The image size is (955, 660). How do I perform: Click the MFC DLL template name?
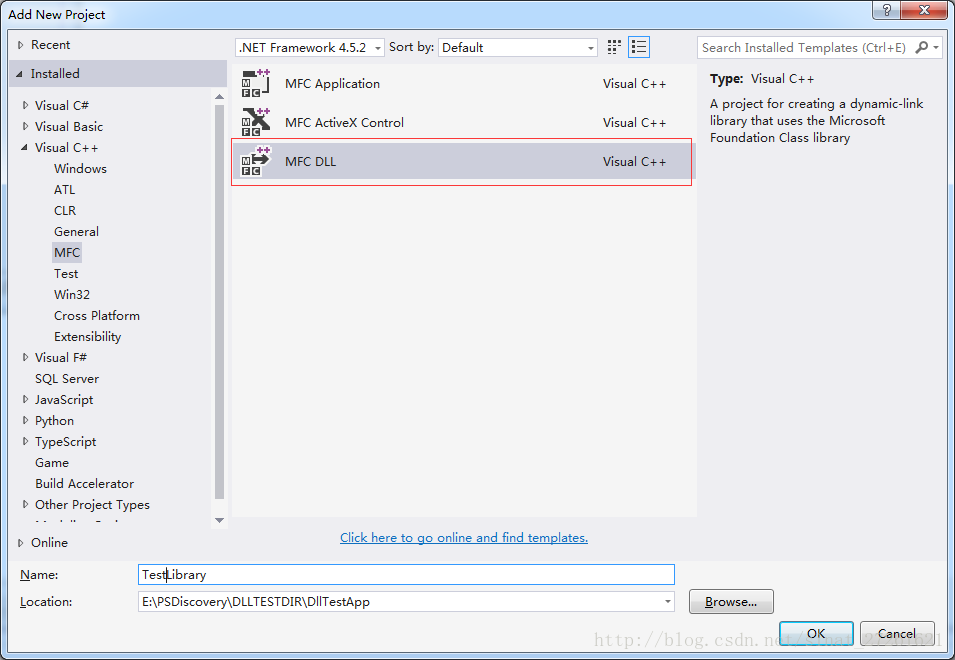311,161
